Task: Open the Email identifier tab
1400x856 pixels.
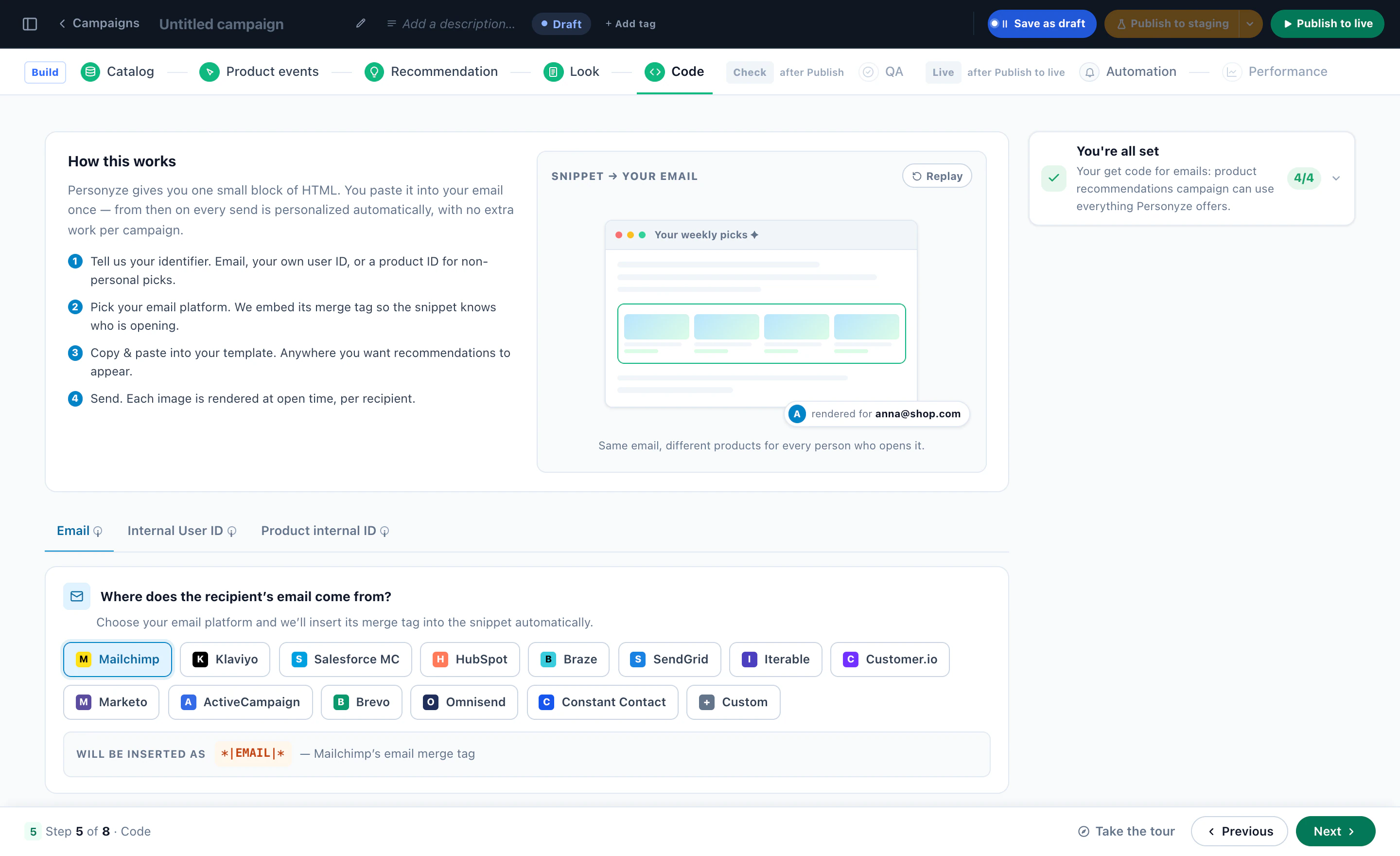Action: [79, 531]
